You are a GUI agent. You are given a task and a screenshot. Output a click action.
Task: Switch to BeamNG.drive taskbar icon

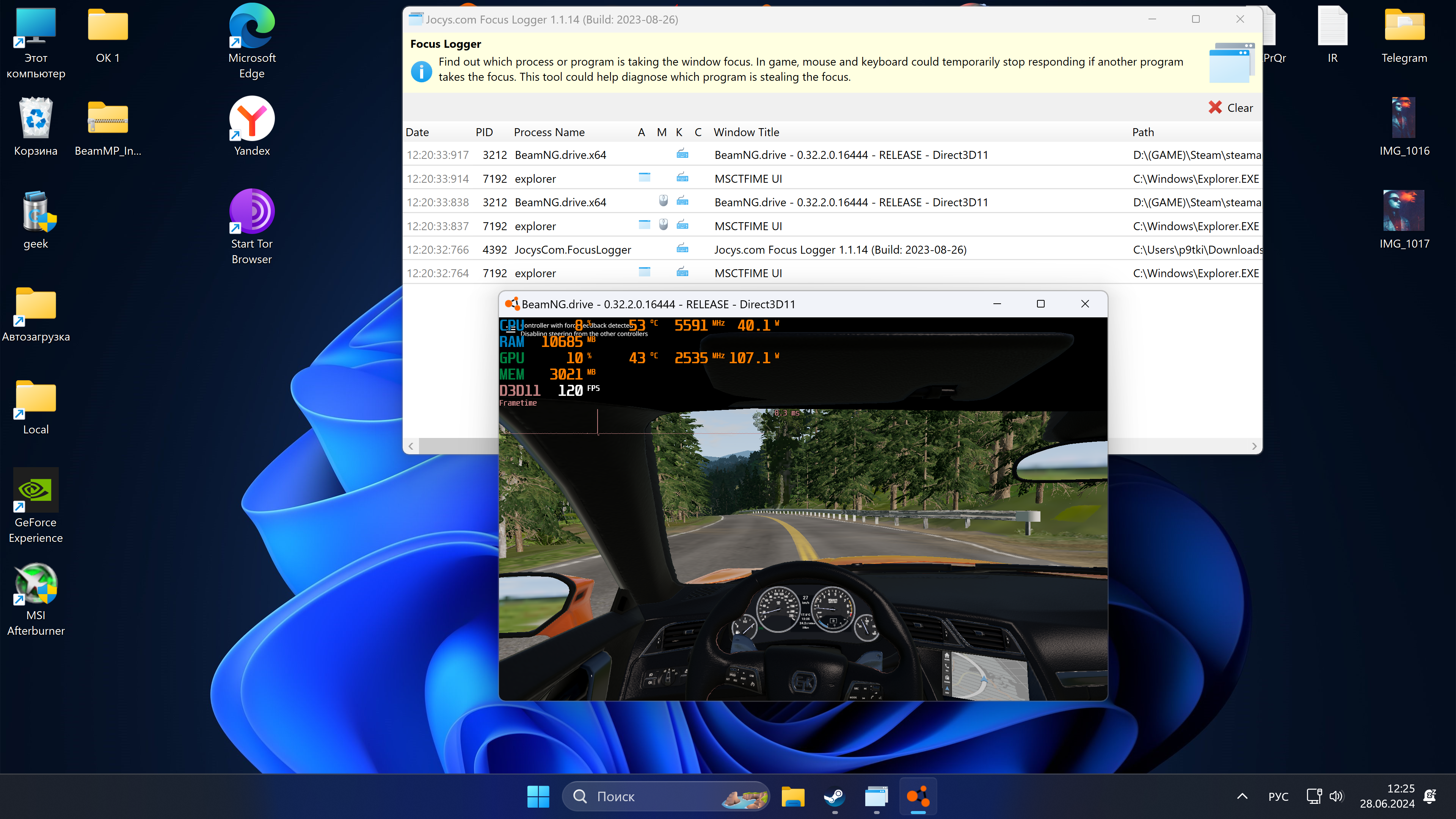point(918,796)
